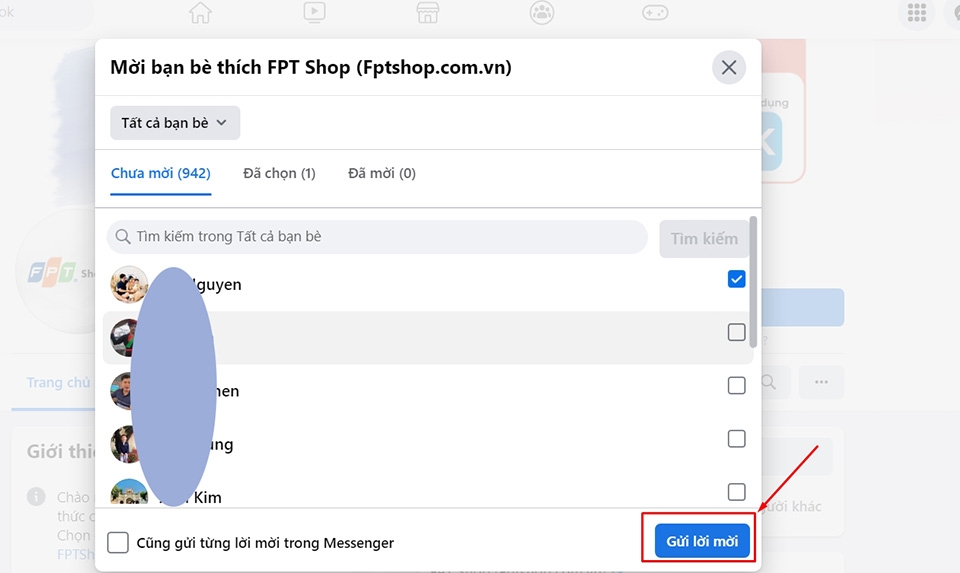Expand the "Tất cả bạn bè" dropdown
This screenshot has width=960, height=573.
pyautogui.click(x=175, y=123)
